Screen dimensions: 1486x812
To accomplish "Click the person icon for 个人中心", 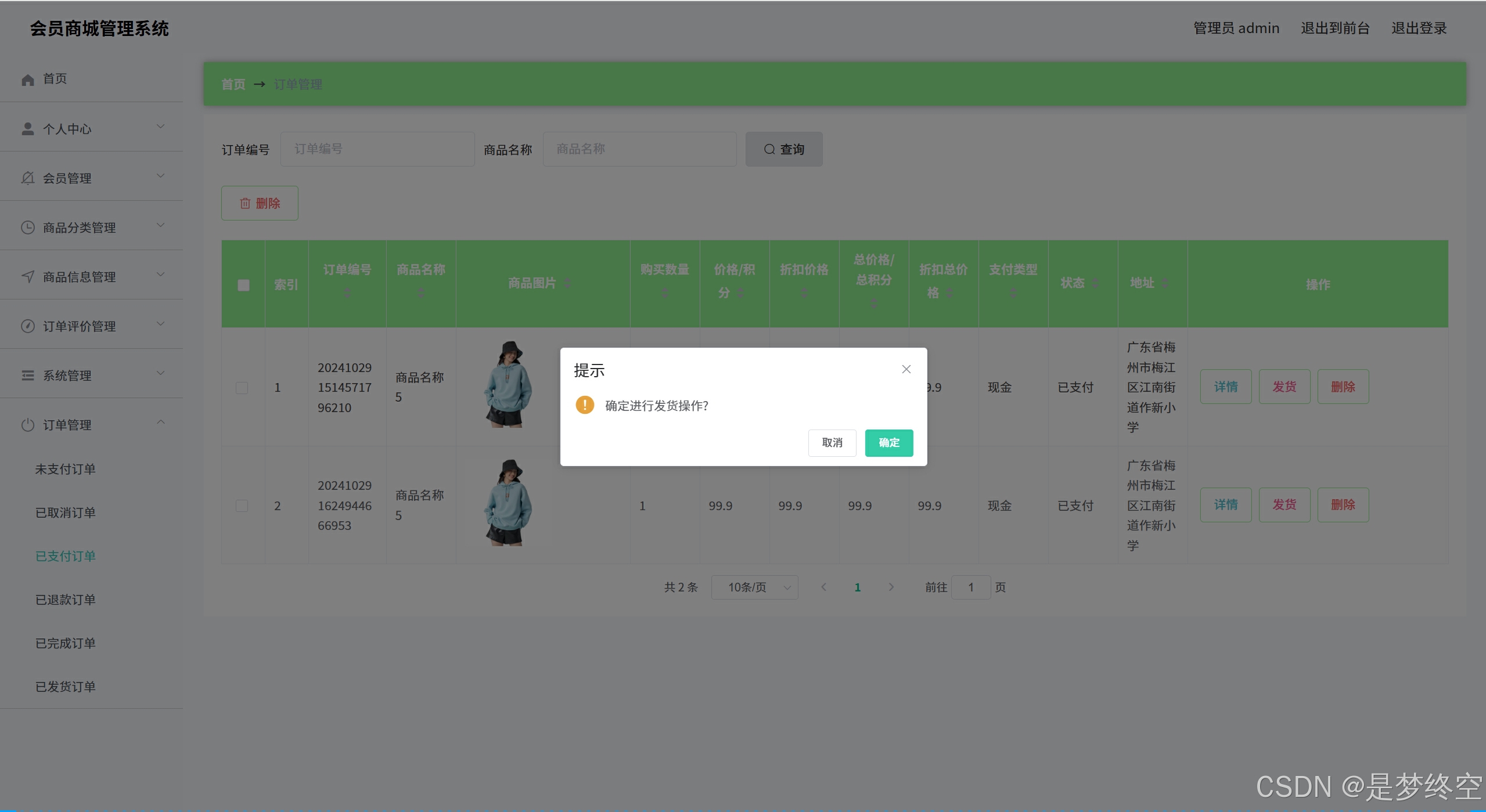I will pyautogui.click(x=28, y=129).
